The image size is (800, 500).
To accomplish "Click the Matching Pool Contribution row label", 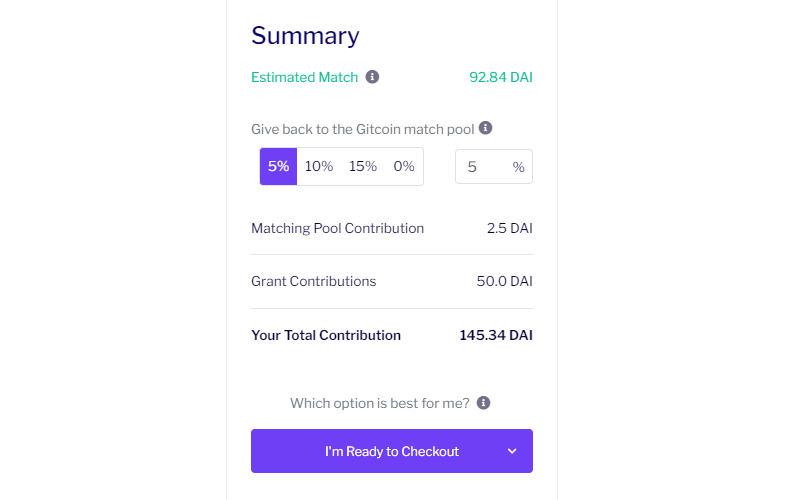I will tap(337, 228).
